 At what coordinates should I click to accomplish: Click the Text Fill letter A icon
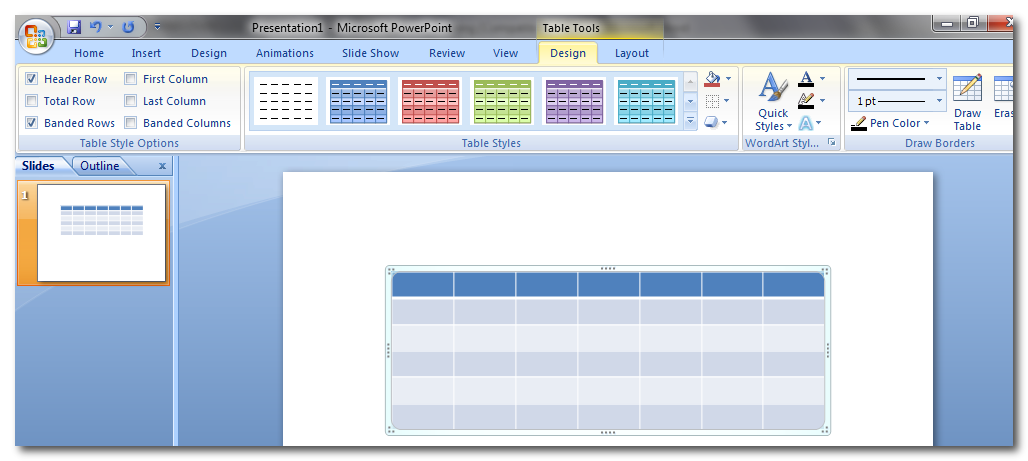pyautogui.click(x=806, y=78)
